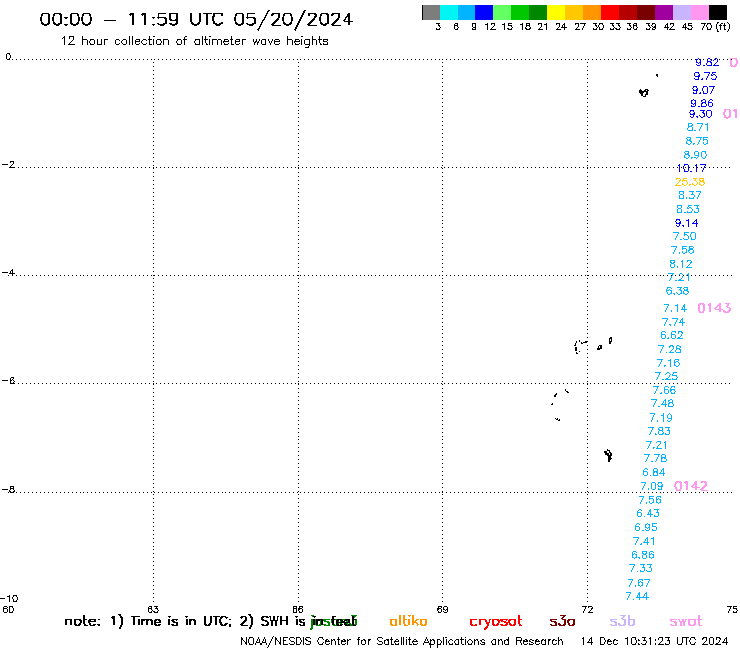
Task: Select the maroon 's3a' satellite label
Action: click(562, 621)
